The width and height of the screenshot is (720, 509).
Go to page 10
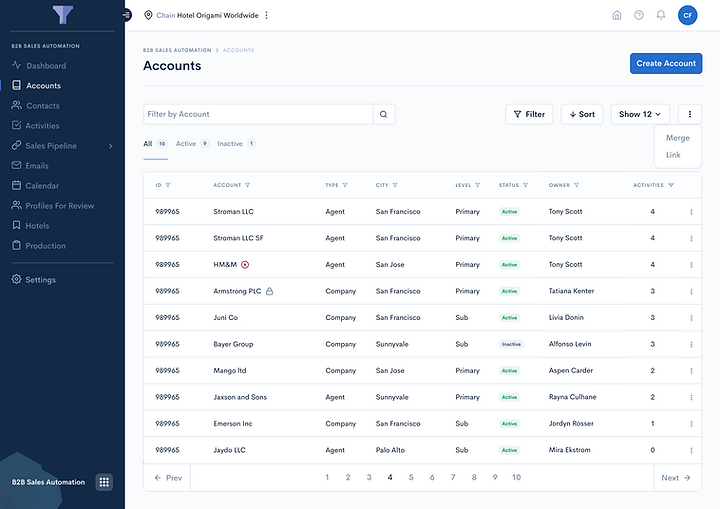[517, 477]
